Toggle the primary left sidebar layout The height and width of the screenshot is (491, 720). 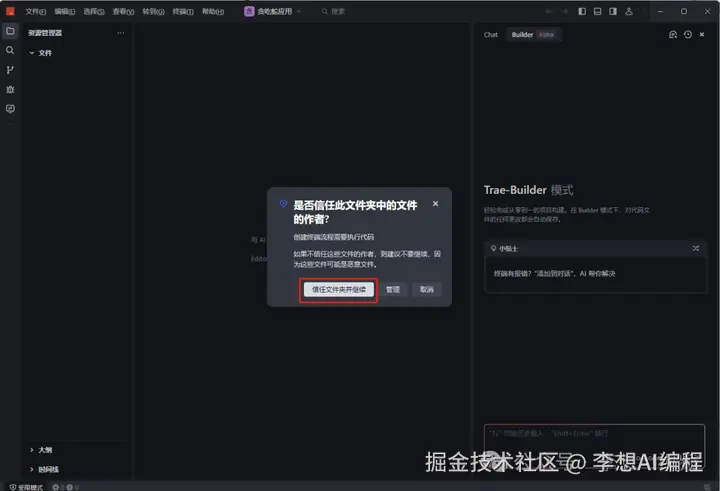click(x=582, y=11)
